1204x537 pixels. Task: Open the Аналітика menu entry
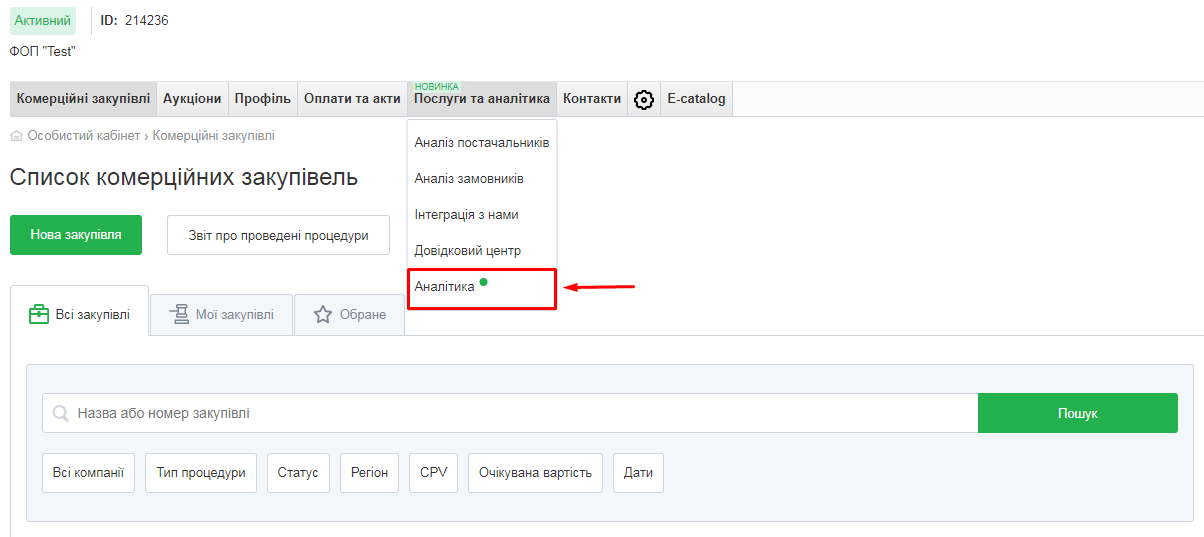coord(445,286)
